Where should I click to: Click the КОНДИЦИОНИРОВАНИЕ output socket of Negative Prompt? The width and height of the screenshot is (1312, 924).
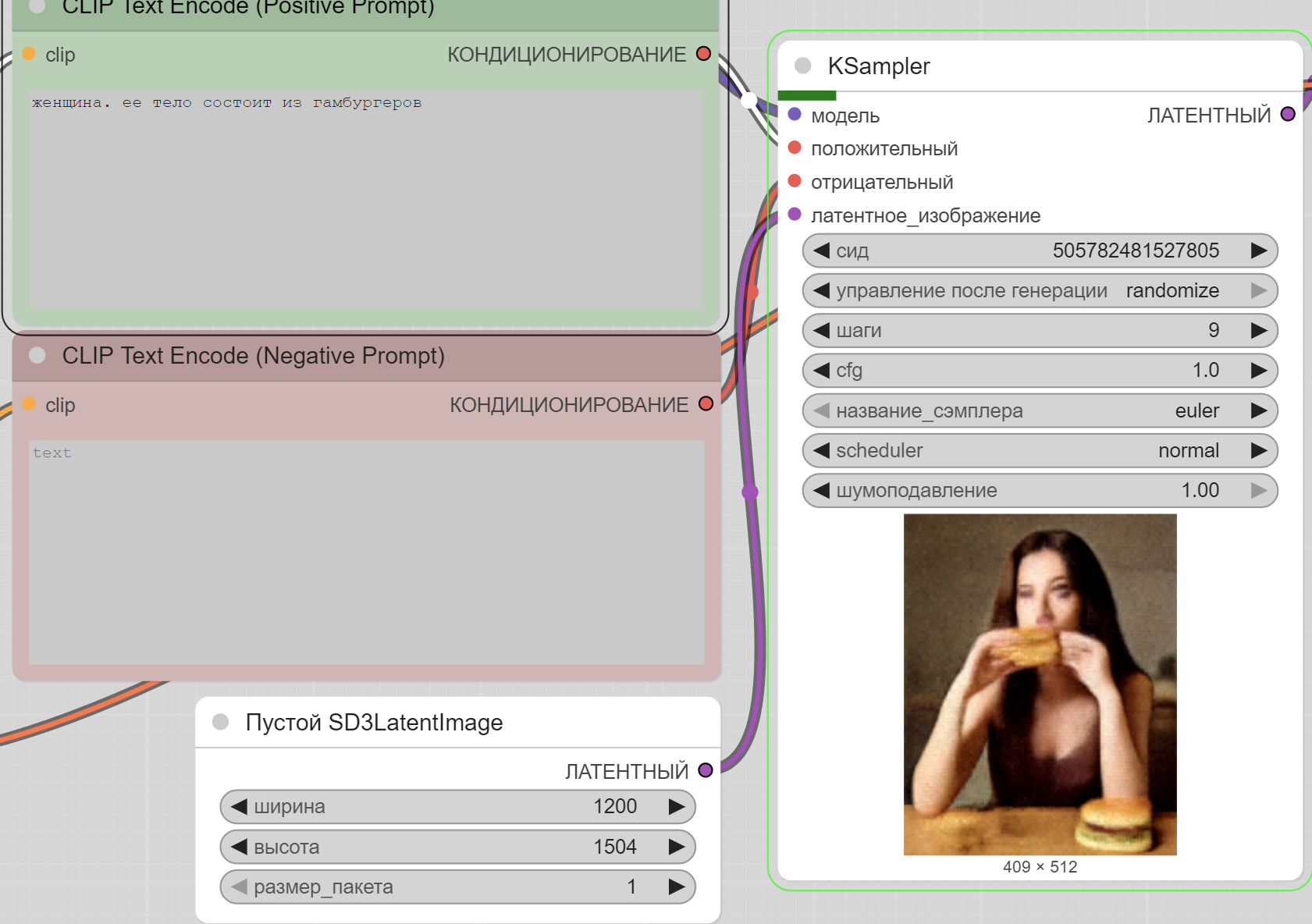[706, 403]
